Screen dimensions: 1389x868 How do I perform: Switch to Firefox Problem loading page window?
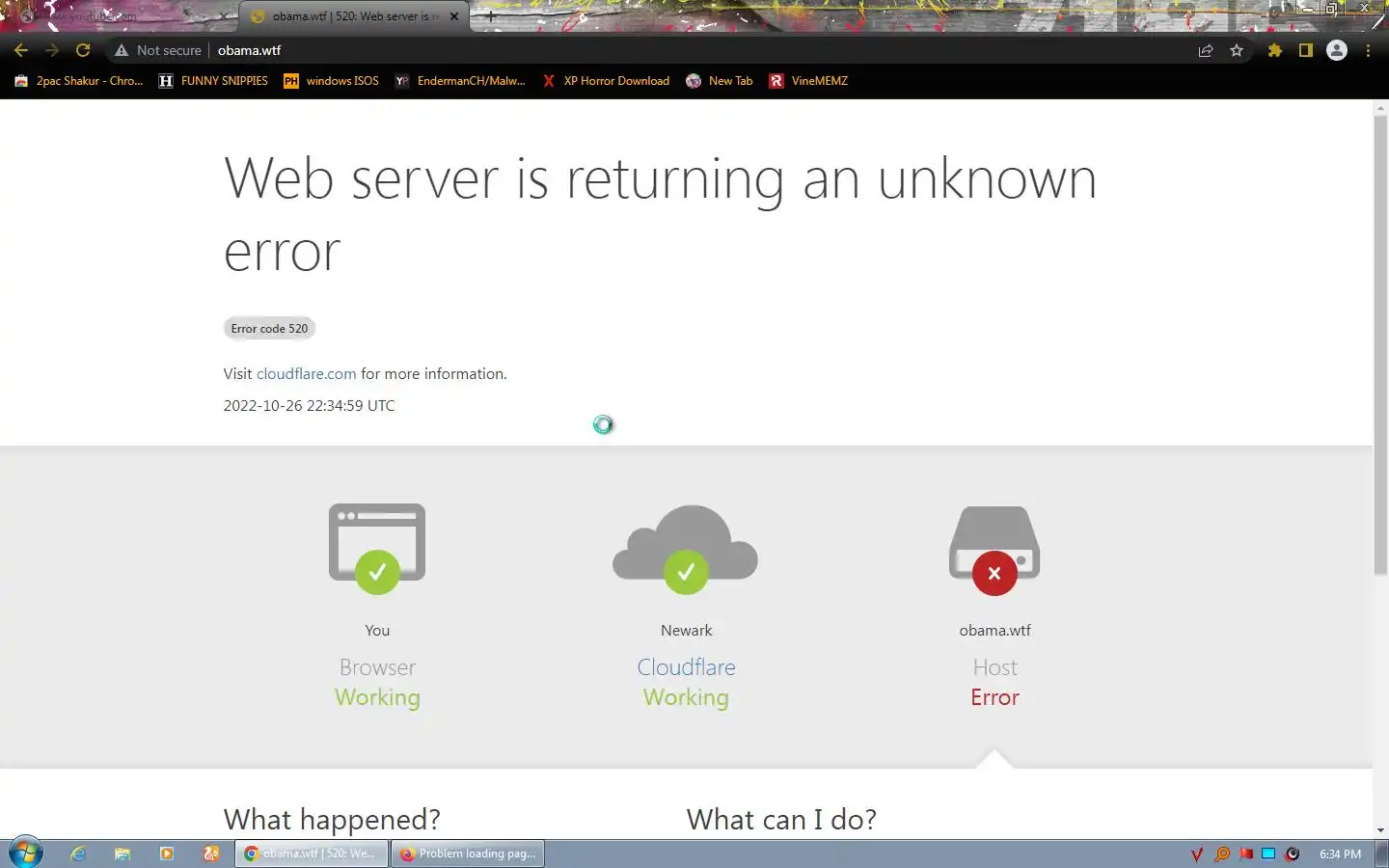click(468, 854)
